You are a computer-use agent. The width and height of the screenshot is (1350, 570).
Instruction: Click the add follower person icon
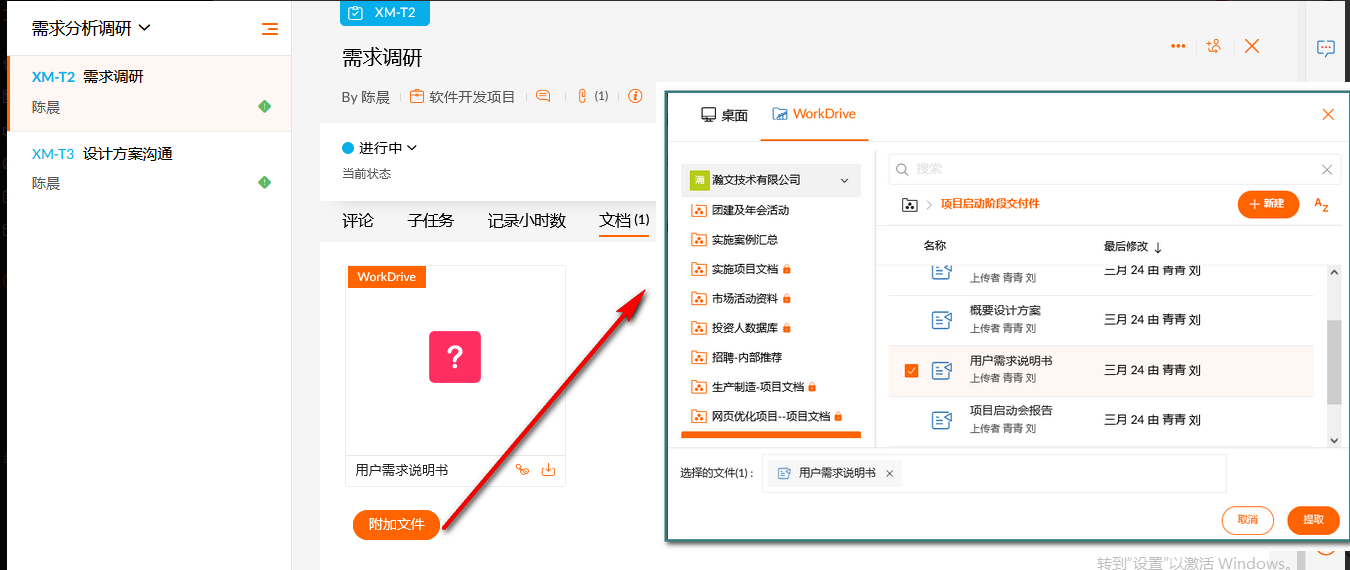click(1214, 46)
